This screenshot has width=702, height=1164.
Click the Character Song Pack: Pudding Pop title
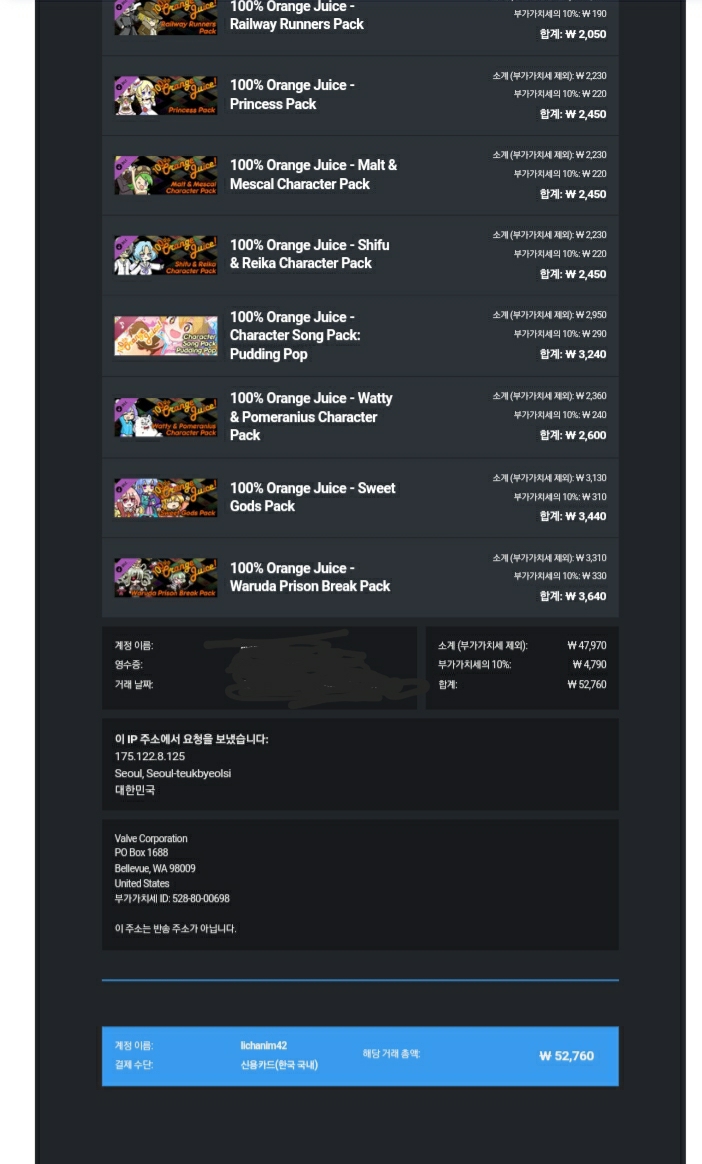click(x=295, y=335)
